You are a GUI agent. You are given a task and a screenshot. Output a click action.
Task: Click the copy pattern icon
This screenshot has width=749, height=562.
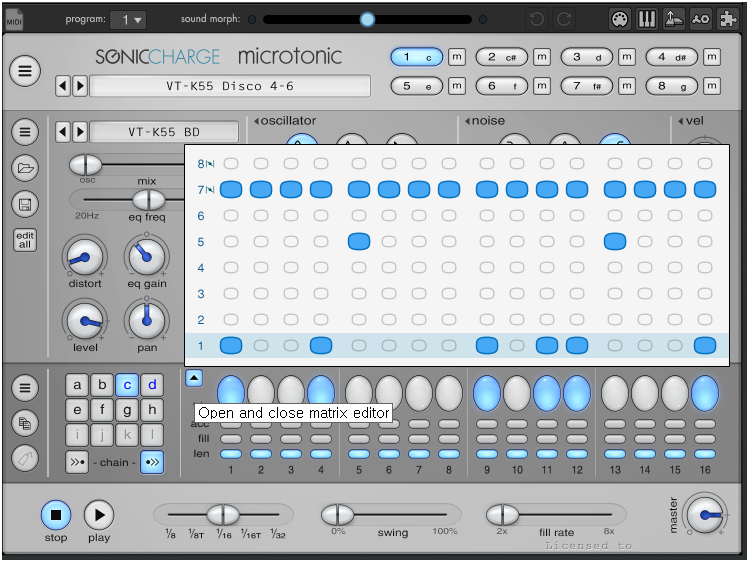tap(25, 423)
